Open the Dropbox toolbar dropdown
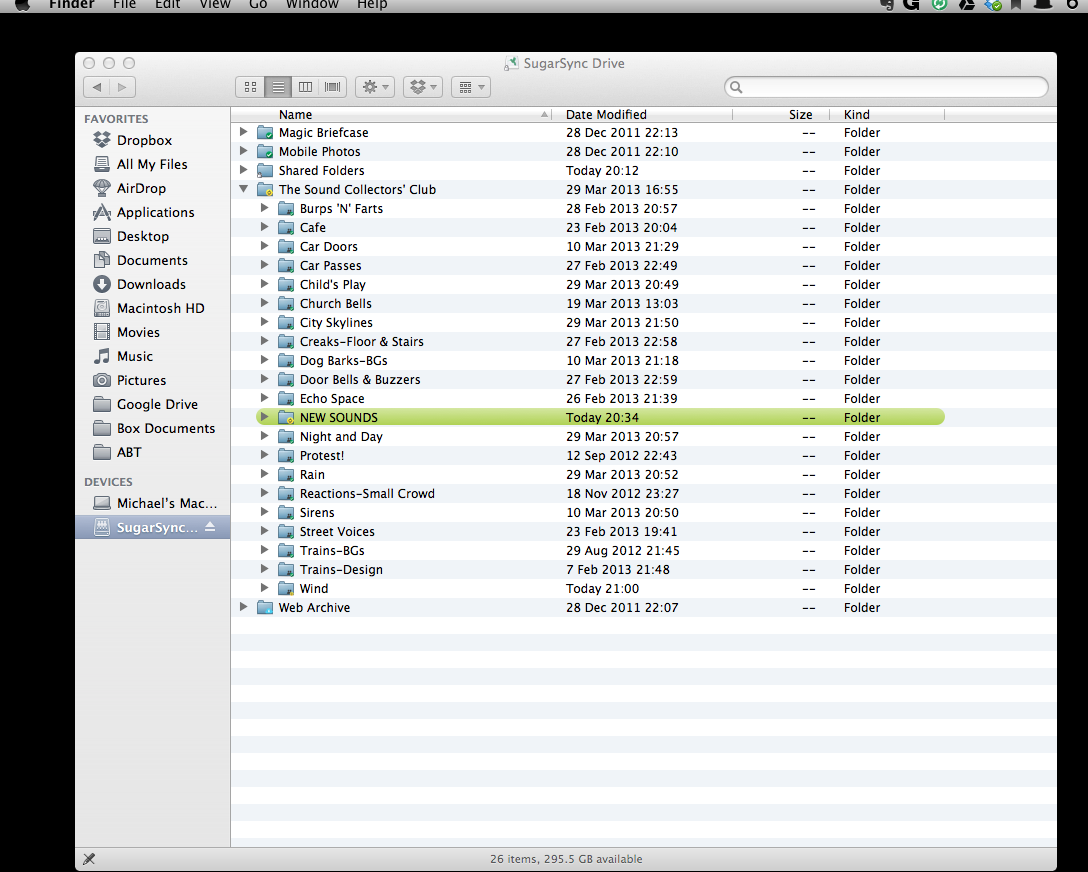Screen dimensions: 1088x872 422,87
